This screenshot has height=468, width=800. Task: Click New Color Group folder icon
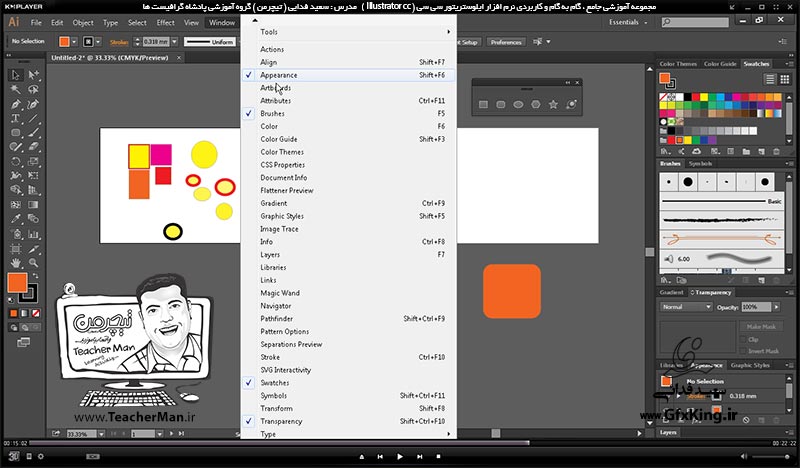[x=746, y=152]
